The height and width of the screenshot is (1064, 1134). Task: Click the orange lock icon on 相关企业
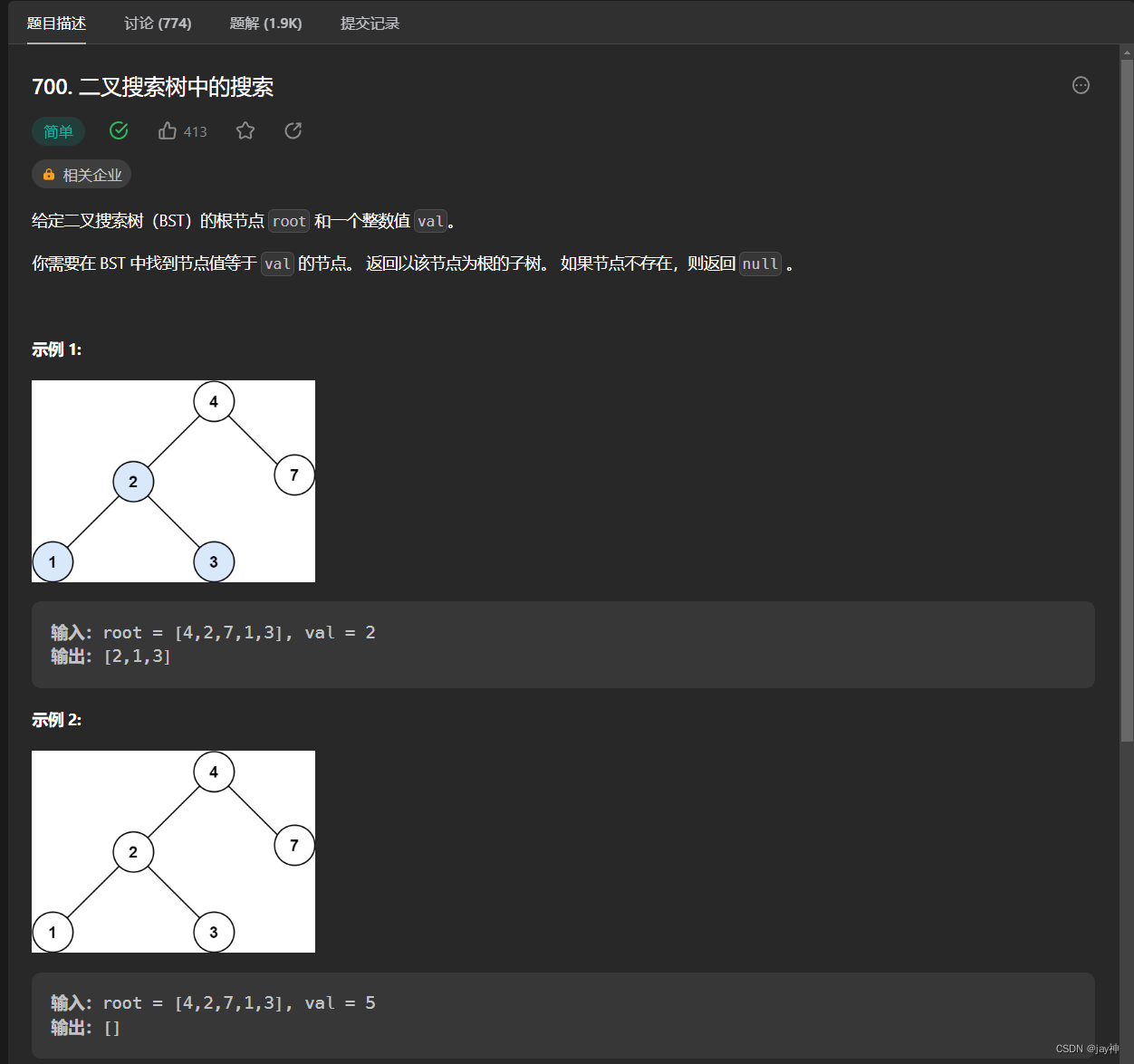pyautogui.click(x=49, y=174)
